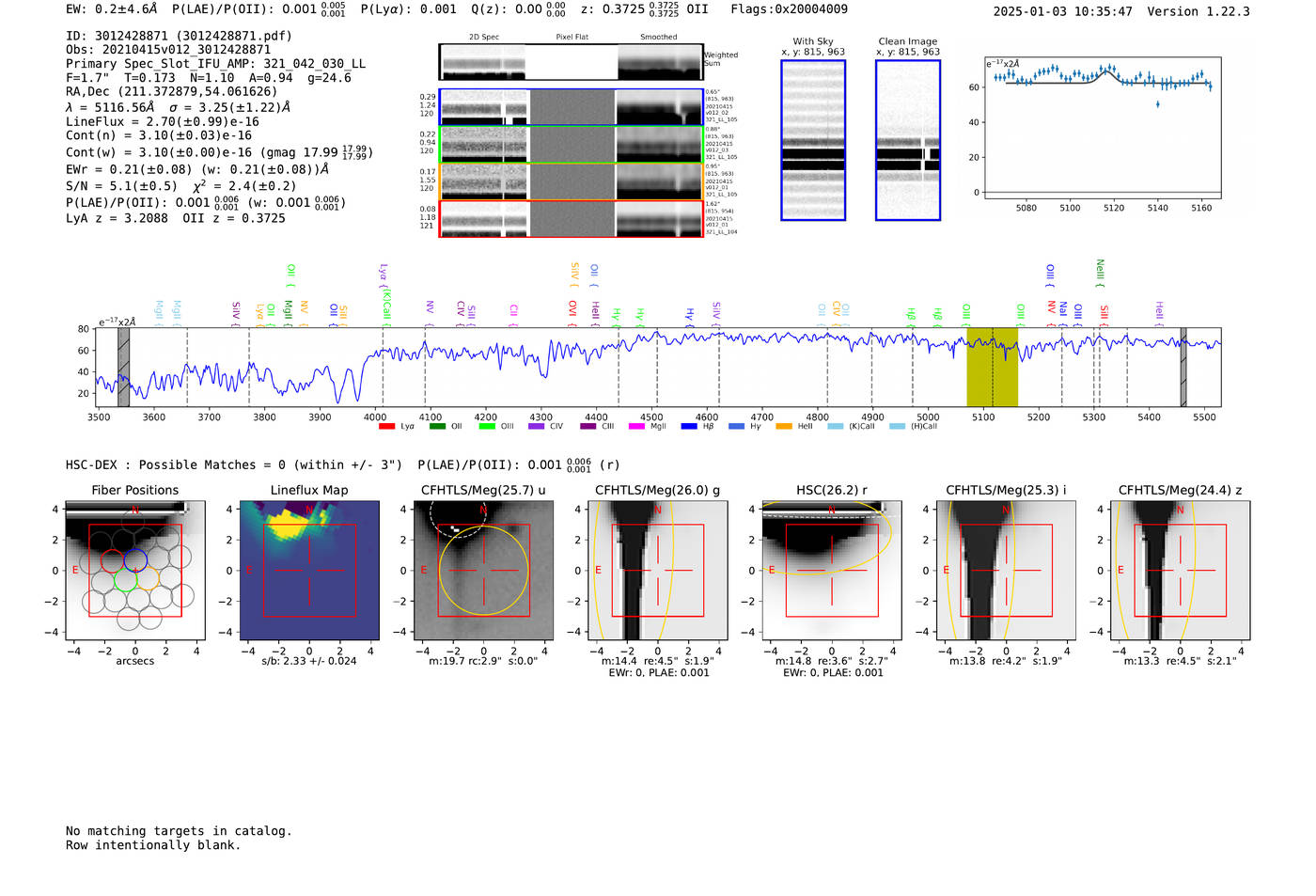Image resolution: width=1316 pixels, height=896 pixels.
Task: Select the CFHTLS/Meg(25.3) i cutout
Action: pos(1006,571)
